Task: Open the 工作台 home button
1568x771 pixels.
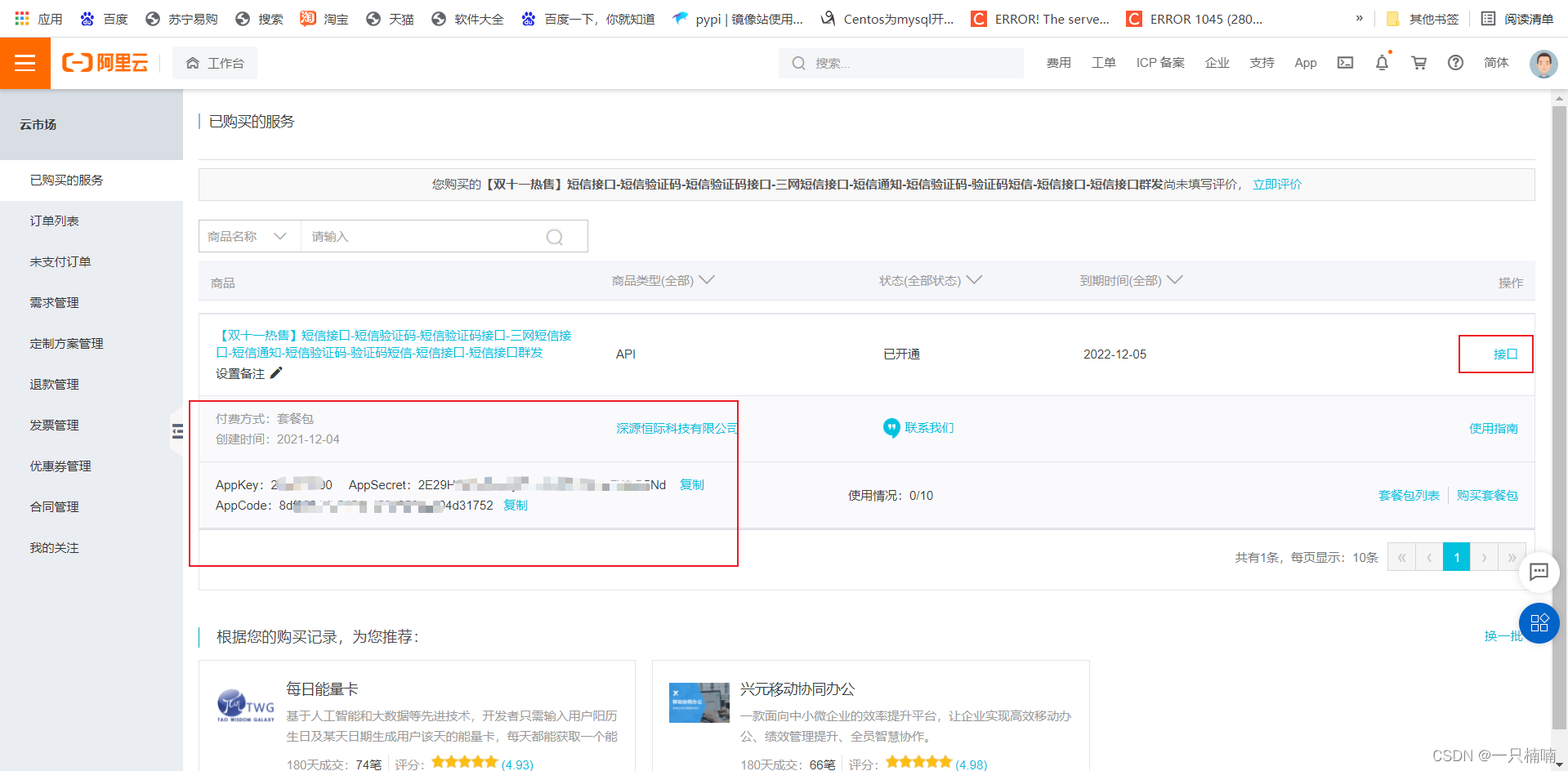Action: point(215,63)
